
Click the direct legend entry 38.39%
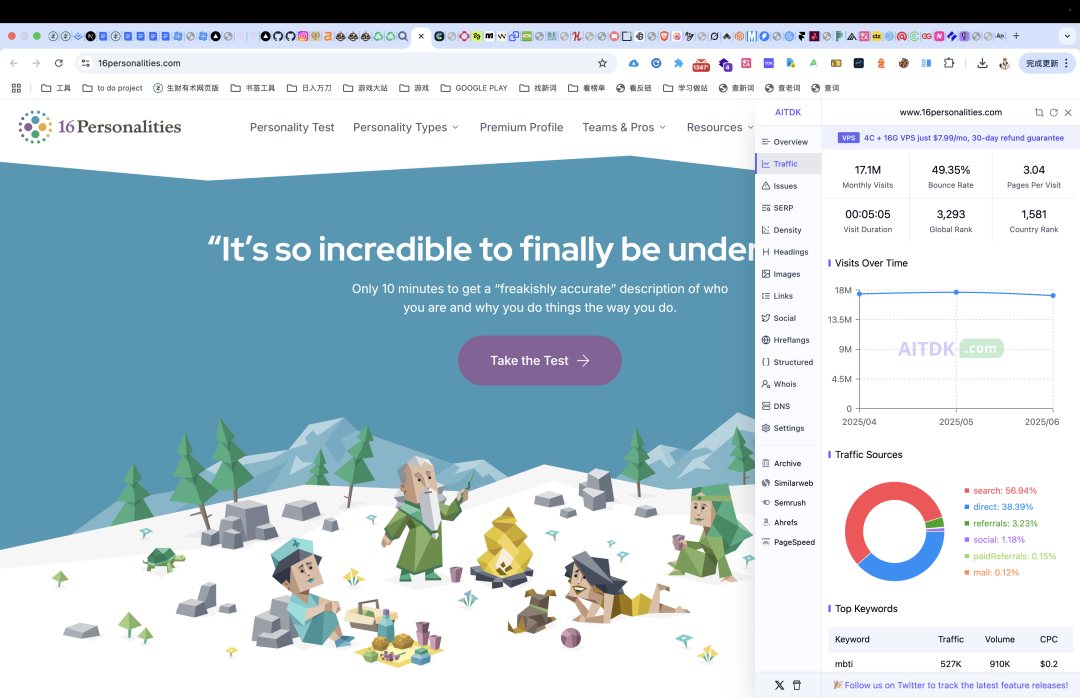click(x=999, y=507)
